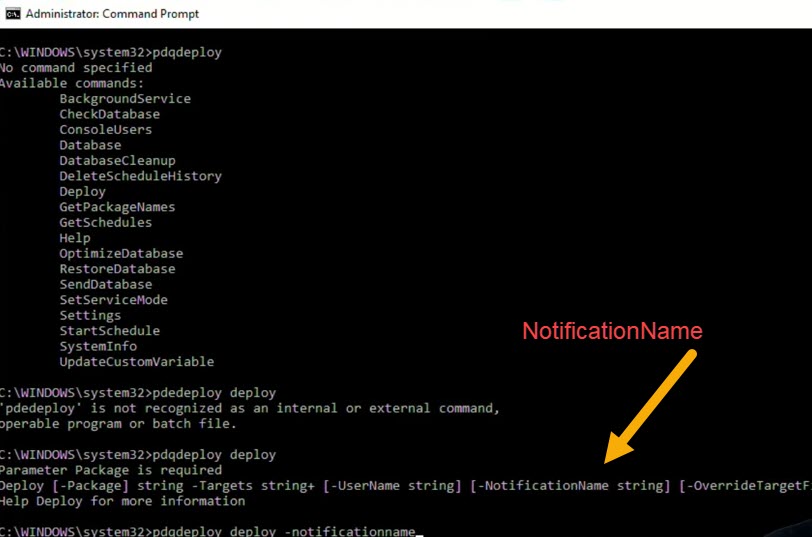Viewport: 812px width, 537px height.
Task: Click the 'is not recognized' error line
Action: pos(250,409)
